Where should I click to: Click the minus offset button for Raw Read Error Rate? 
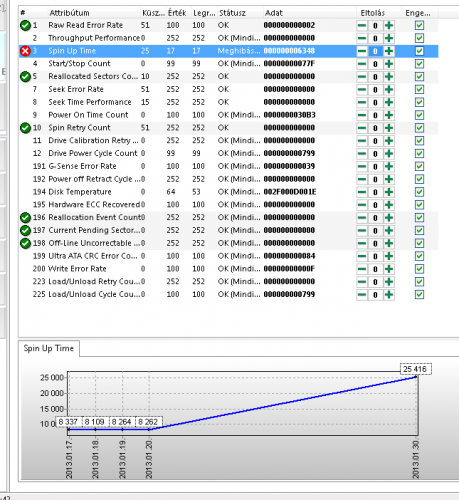pyautogui.click(x=362, y=25)
